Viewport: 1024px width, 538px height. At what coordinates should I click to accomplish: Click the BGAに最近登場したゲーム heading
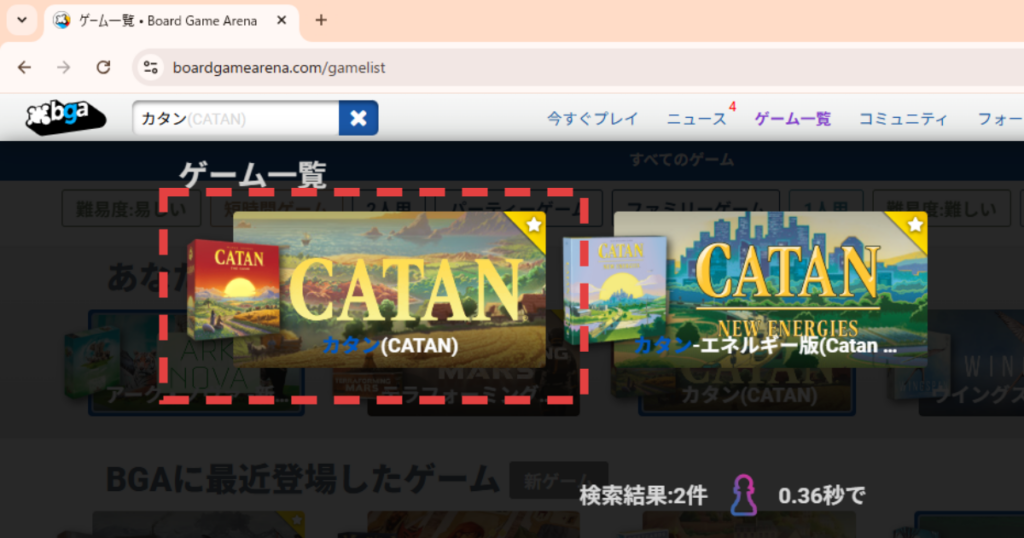point(302,480)
